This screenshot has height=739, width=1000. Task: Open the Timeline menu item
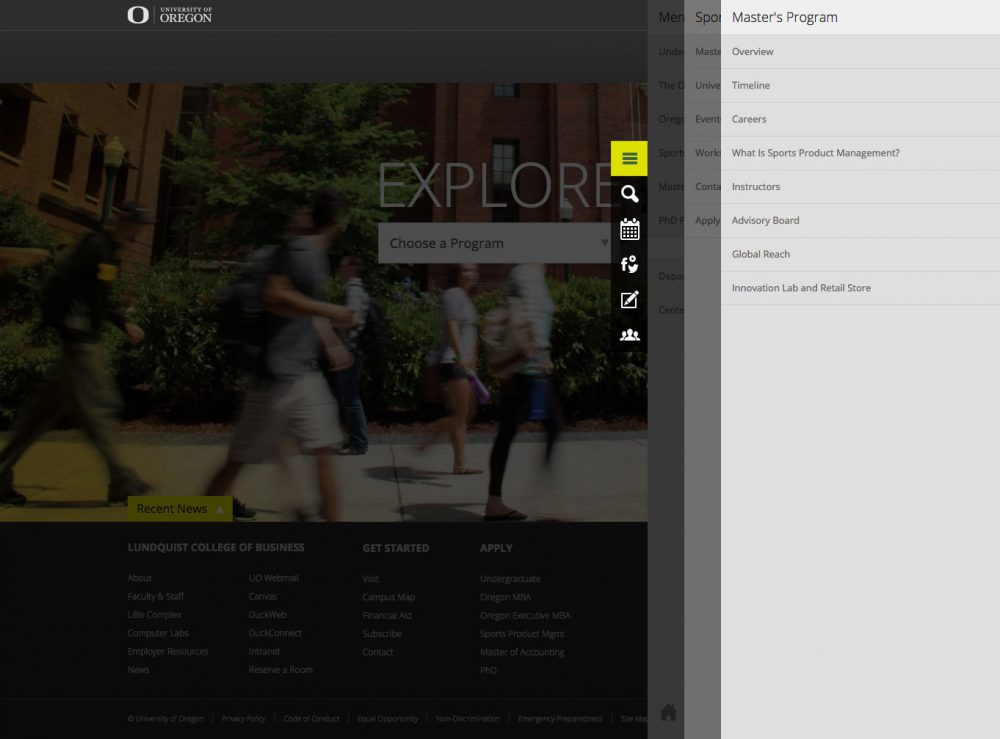tap(749, 85)
